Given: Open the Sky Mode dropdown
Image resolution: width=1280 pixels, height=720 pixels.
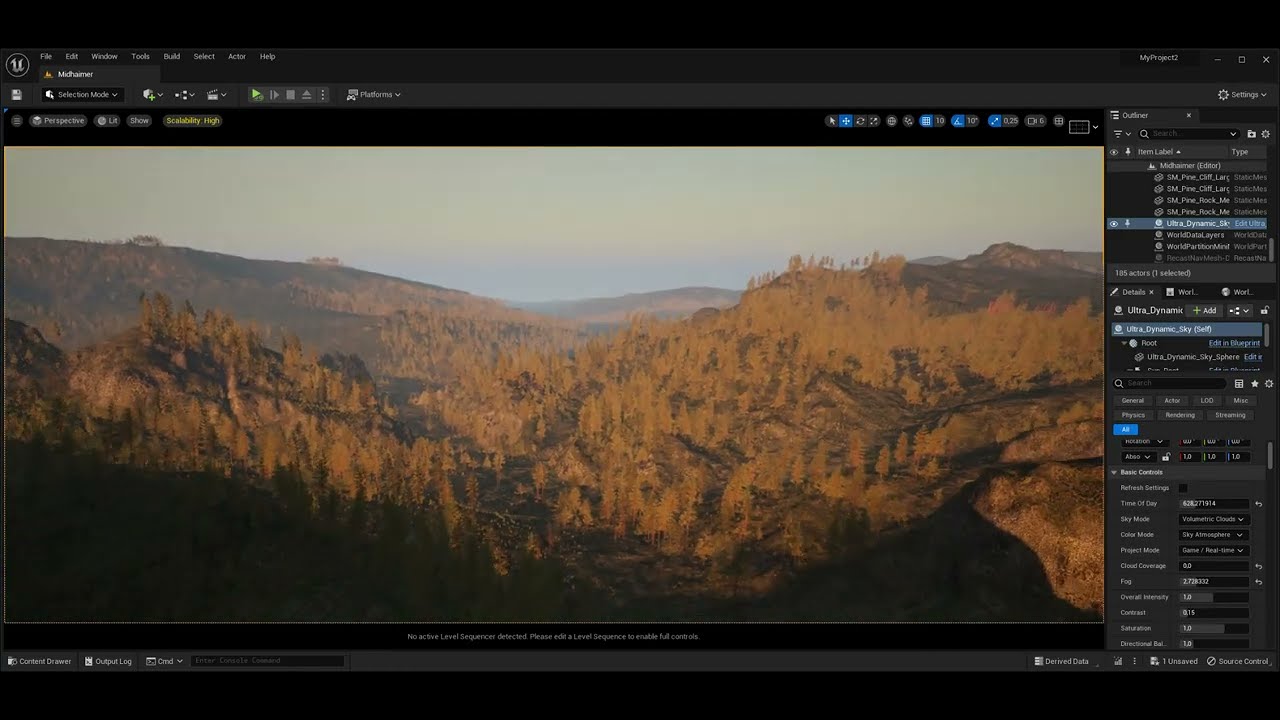Looking at the screenshot, I should (1213, 519).
